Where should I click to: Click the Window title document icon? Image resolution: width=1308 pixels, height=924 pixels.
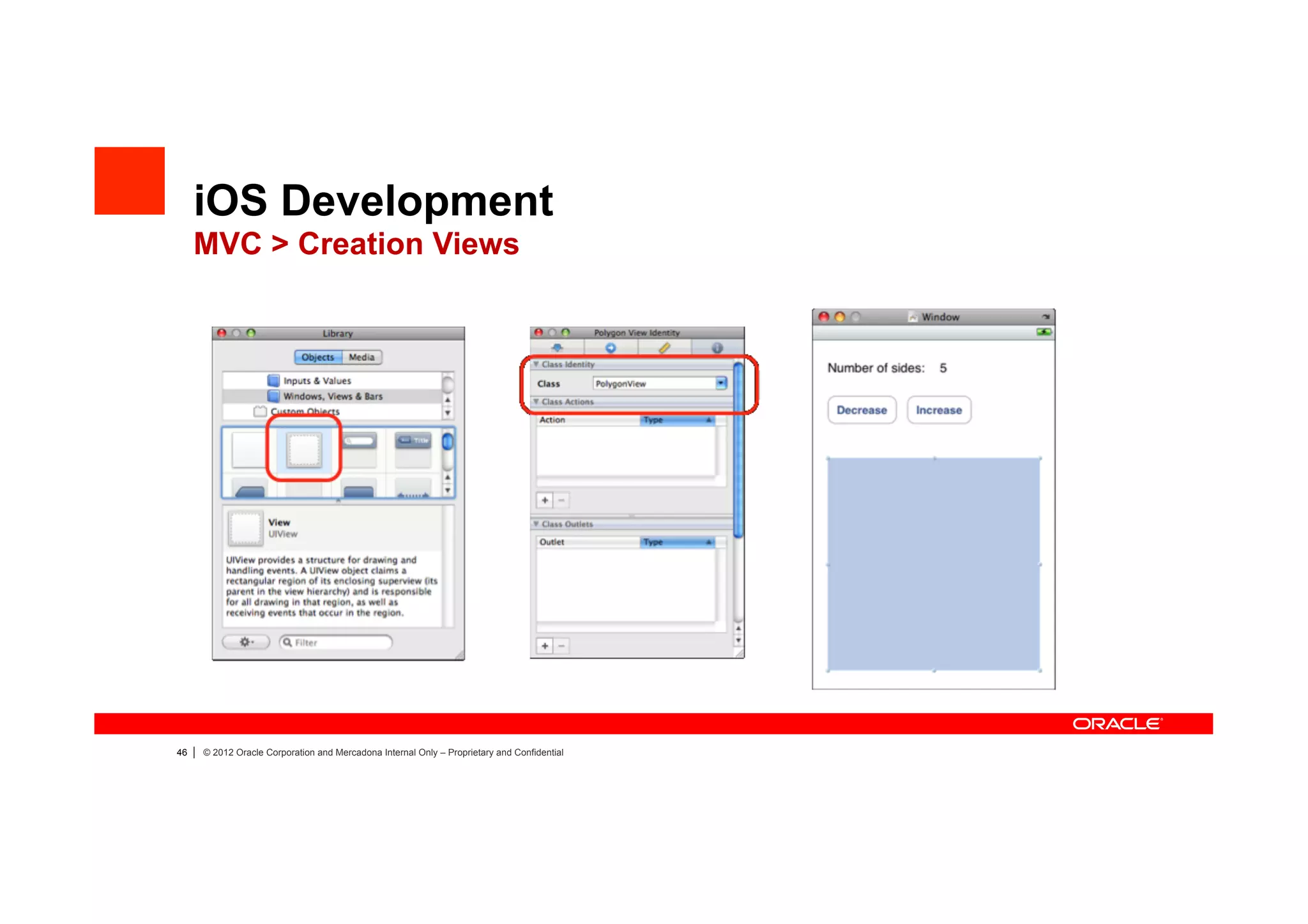click(913, 317)
